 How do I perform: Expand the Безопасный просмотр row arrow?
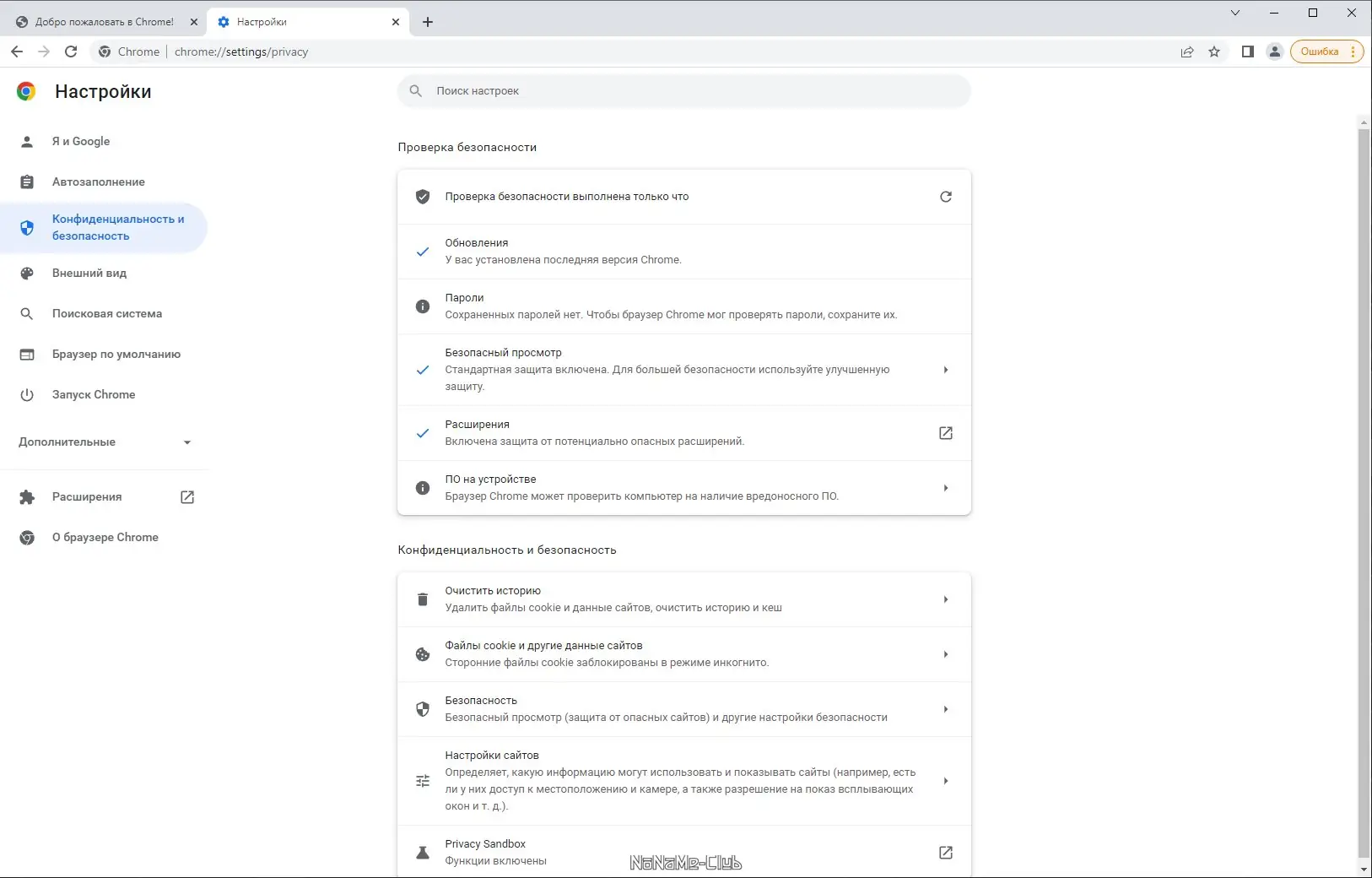(946, 370)
